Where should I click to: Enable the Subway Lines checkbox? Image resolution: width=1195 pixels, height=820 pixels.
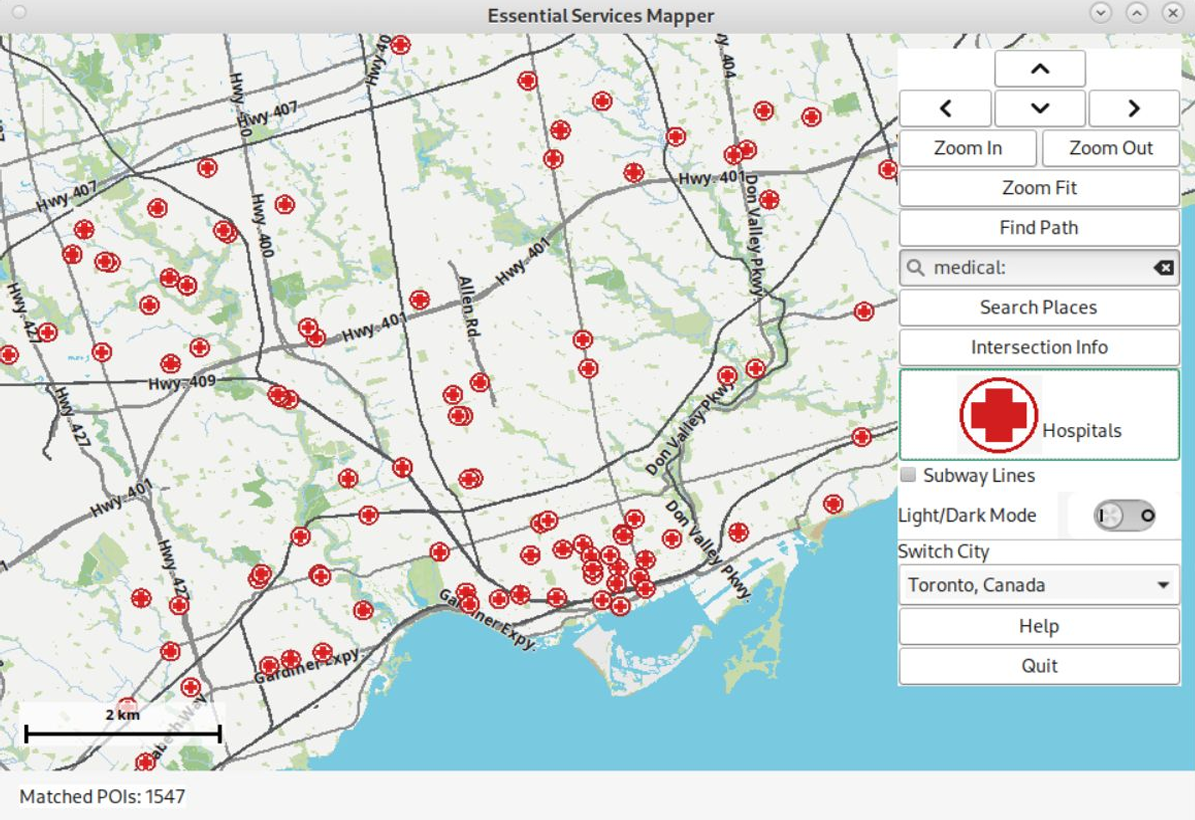908,475
